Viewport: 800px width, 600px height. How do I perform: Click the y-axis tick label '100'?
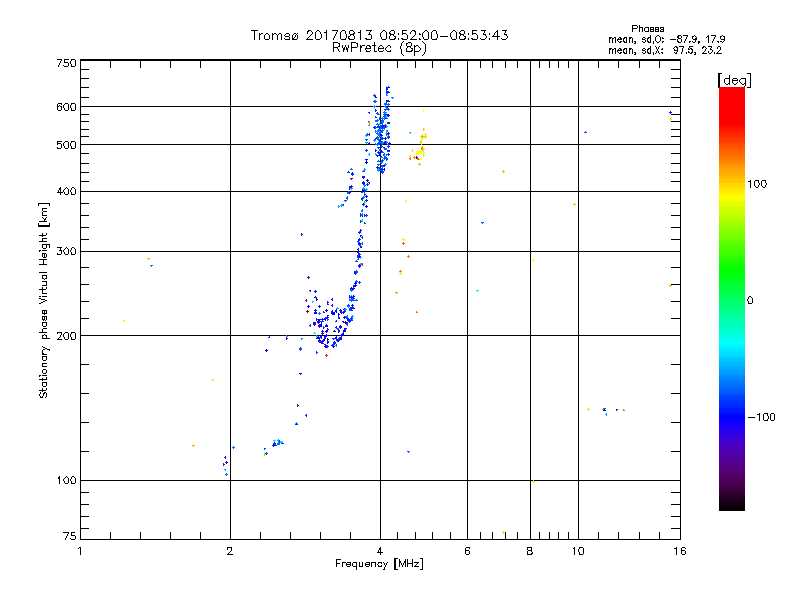[66, 480]
